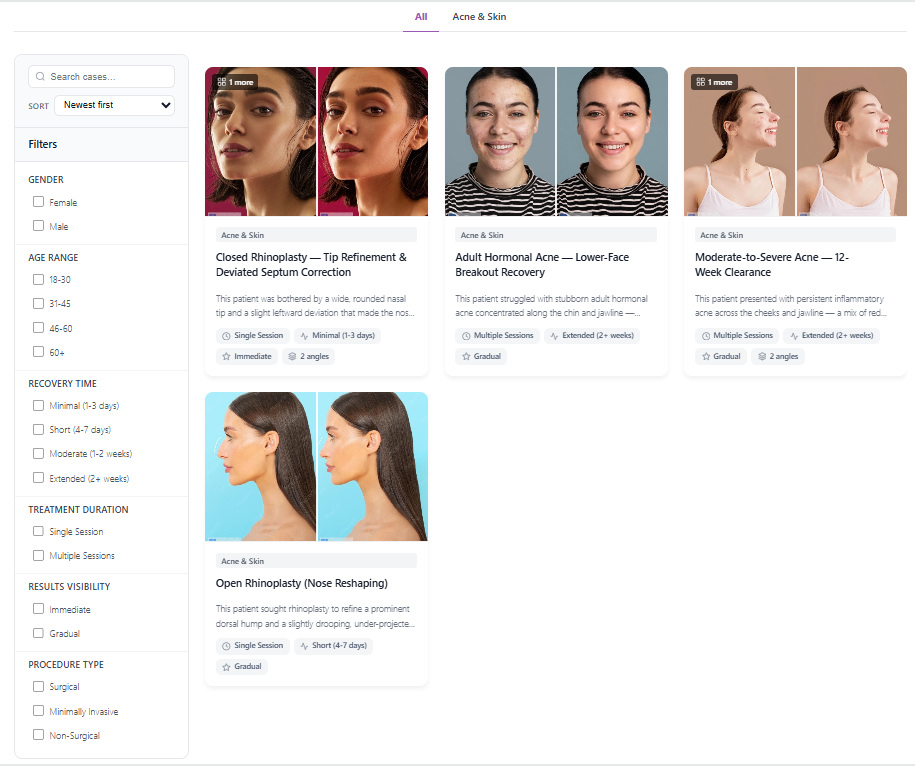View Moderate-to-Severe Acne before photo
The height and width of the screenshot is (766, 915).
tap(739, 141)
